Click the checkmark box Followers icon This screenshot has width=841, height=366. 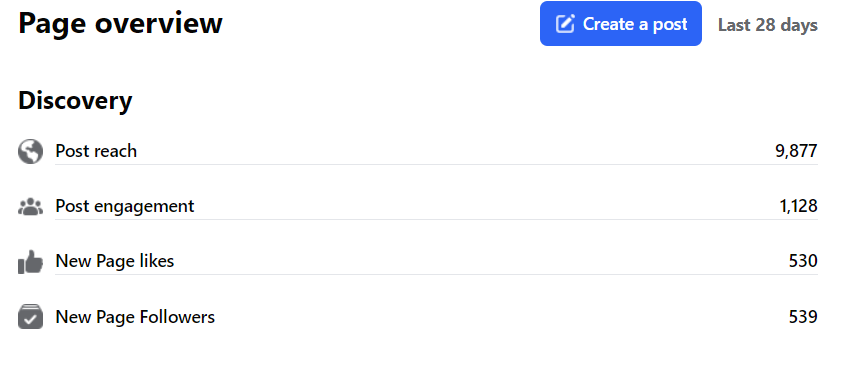[30, 317]
